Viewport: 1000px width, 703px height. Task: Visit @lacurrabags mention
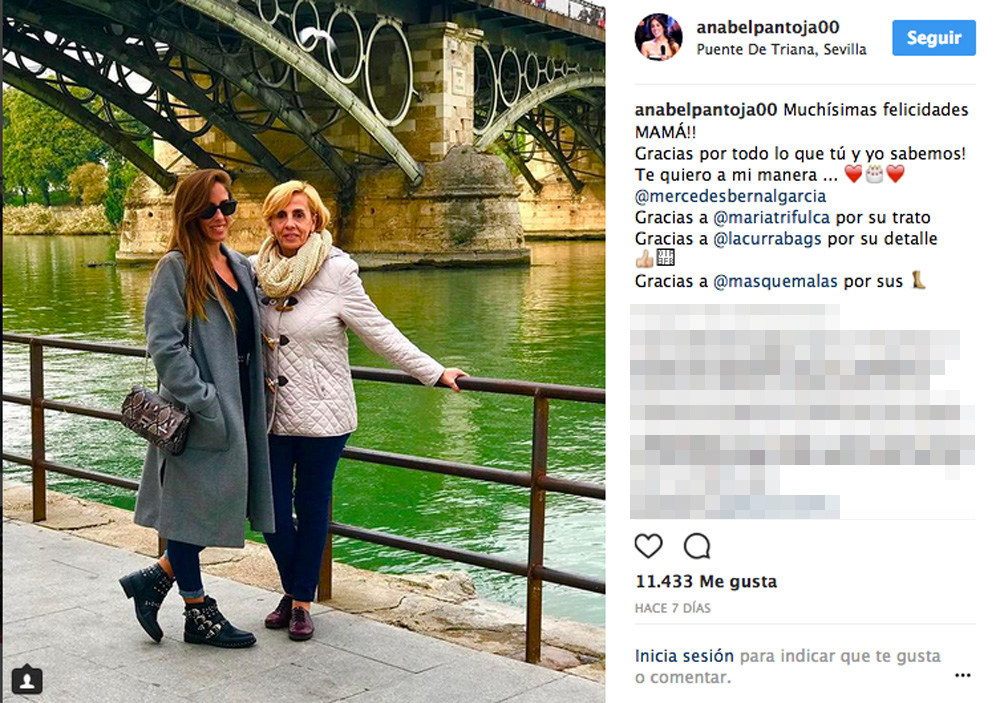tap(767, 239)
